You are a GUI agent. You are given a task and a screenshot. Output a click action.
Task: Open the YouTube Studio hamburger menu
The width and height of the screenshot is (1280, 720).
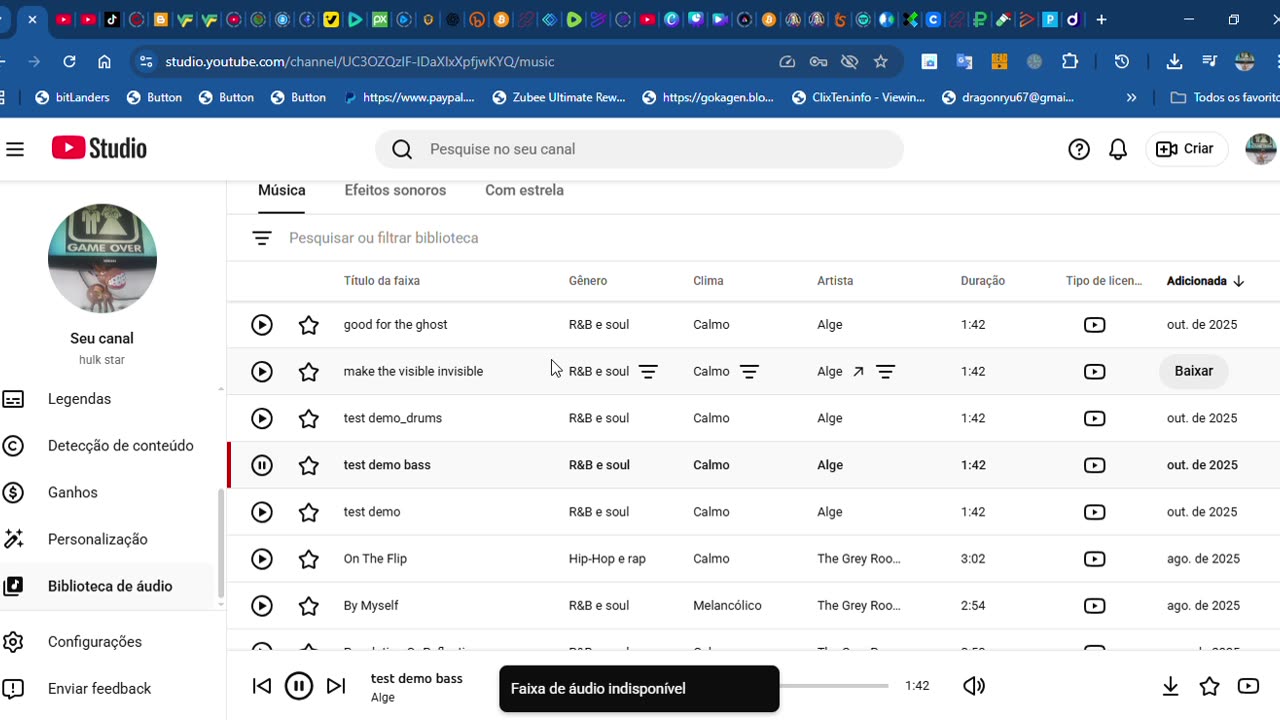[x=14, y=149]
